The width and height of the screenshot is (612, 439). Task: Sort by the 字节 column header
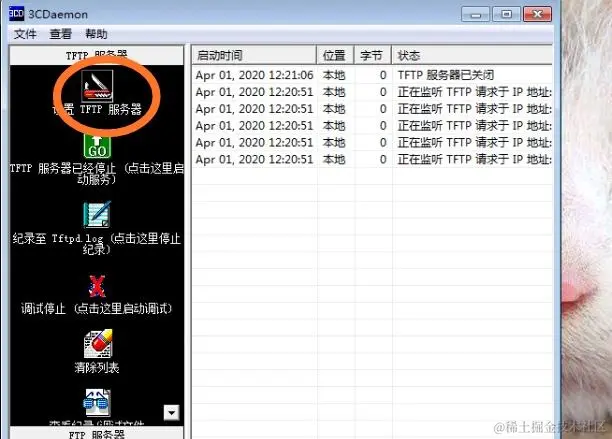(372, 55)
